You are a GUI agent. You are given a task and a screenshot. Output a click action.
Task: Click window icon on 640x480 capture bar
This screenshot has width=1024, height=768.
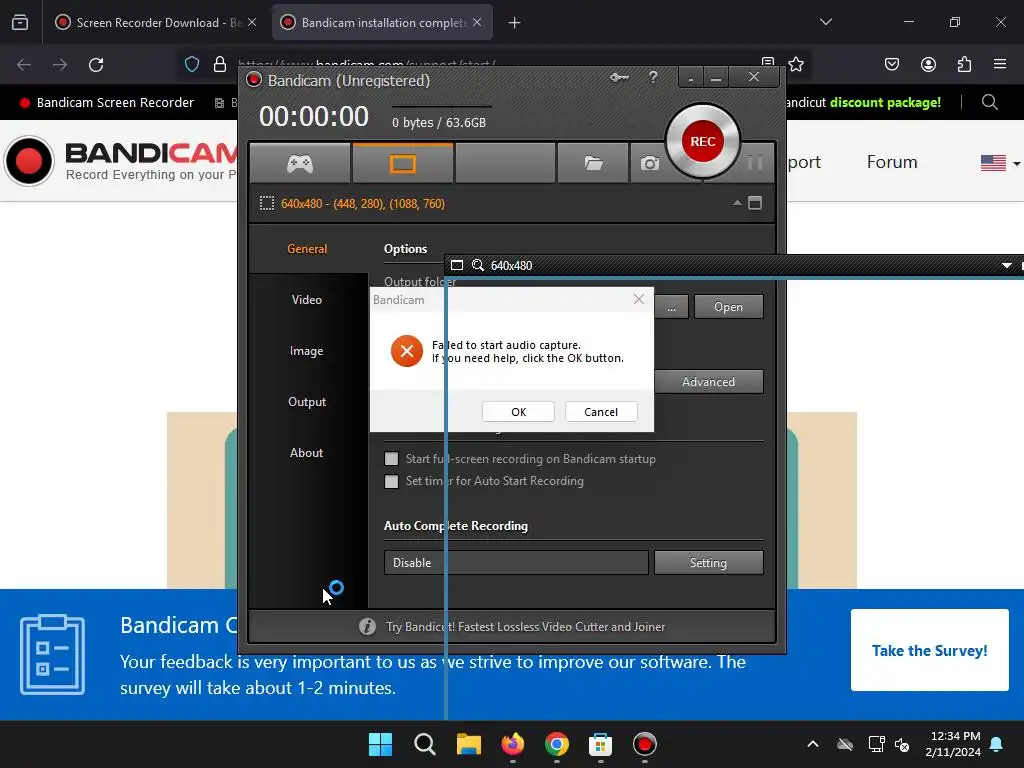click(457, 265)
